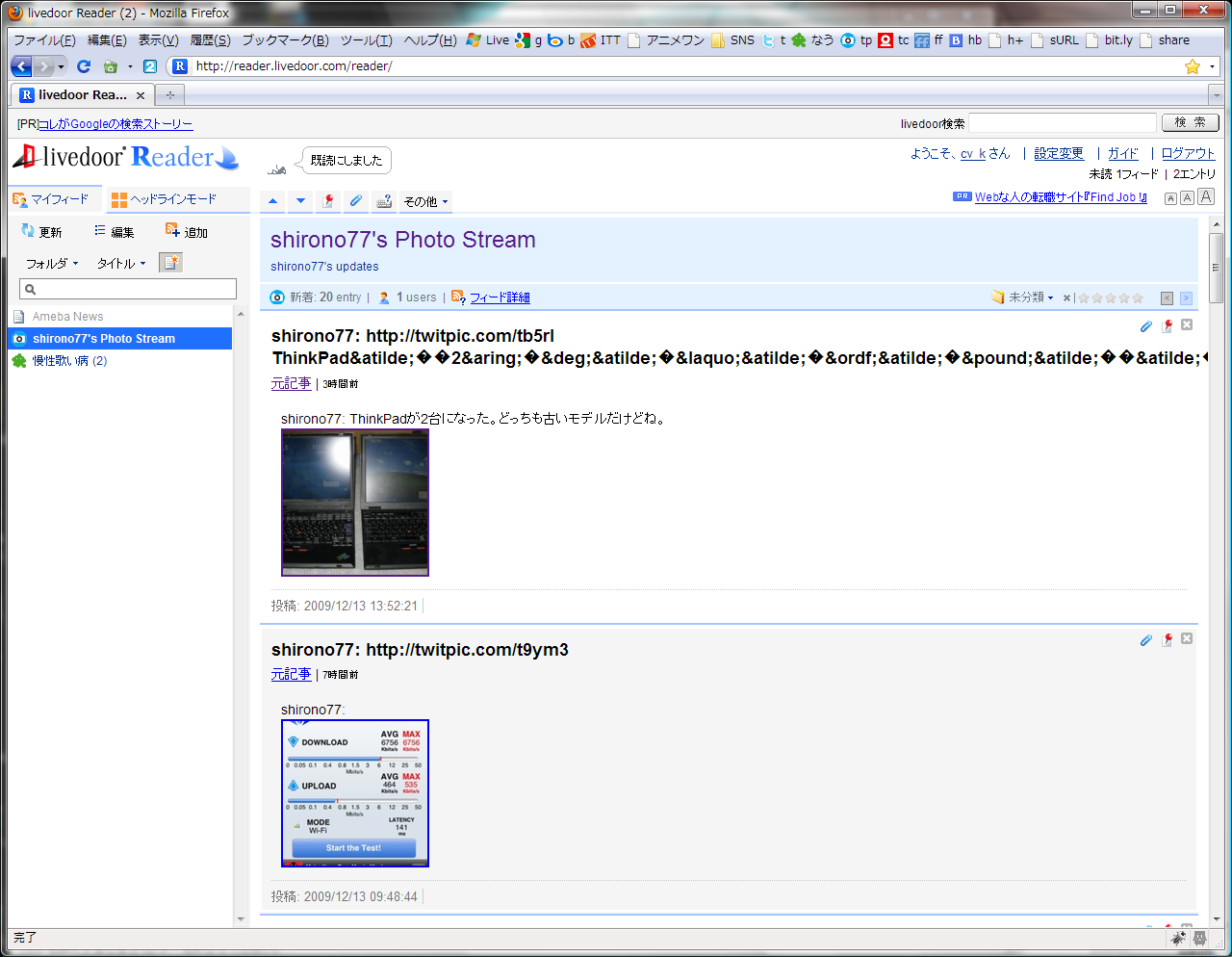Pin the tb5rl entry

click(1167, 326)
